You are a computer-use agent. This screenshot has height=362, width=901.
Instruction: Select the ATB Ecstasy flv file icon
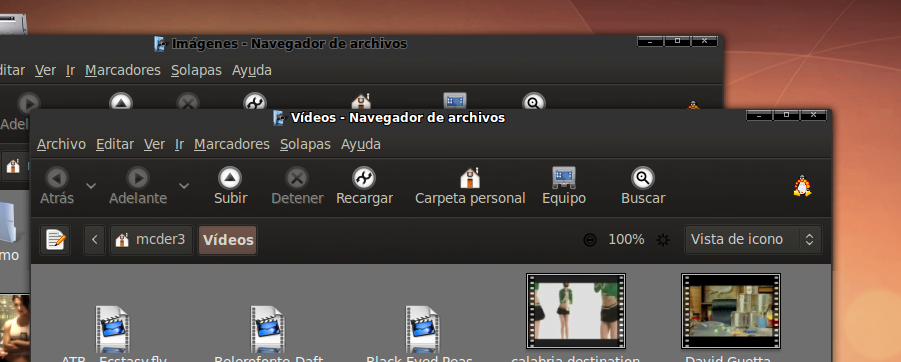[113, 329]
